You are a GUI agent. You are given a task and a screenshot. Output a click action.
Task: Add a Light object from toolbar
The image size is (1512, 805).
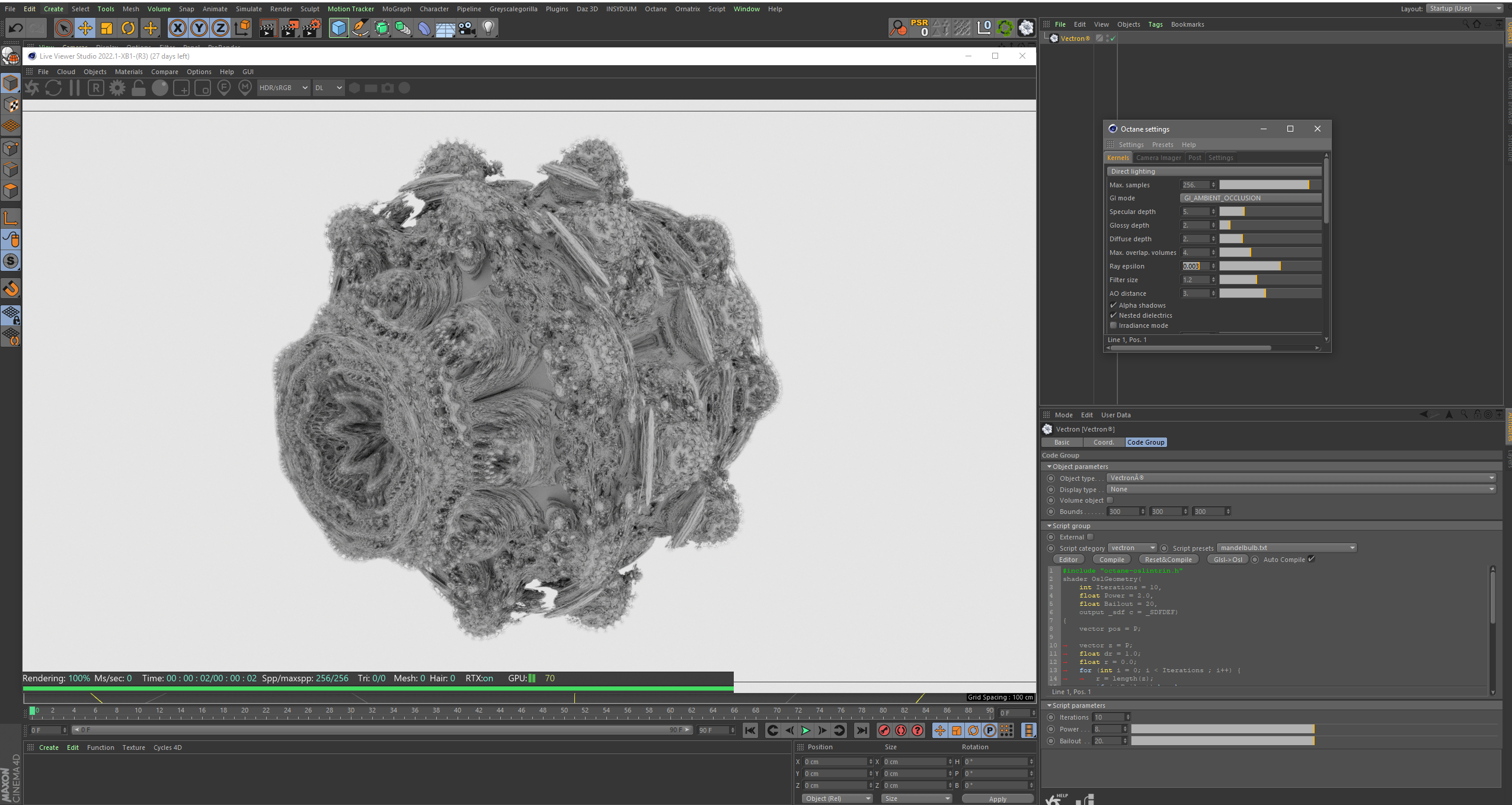click(x=488, y=28)
